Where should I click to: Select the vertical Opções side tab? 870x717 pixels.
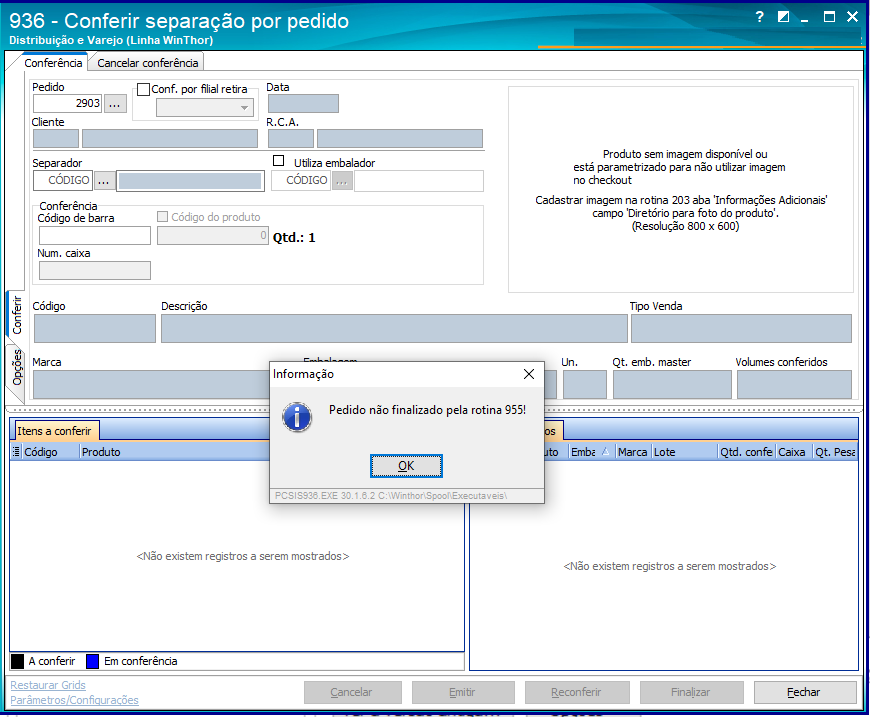click(x=17, y=367)
